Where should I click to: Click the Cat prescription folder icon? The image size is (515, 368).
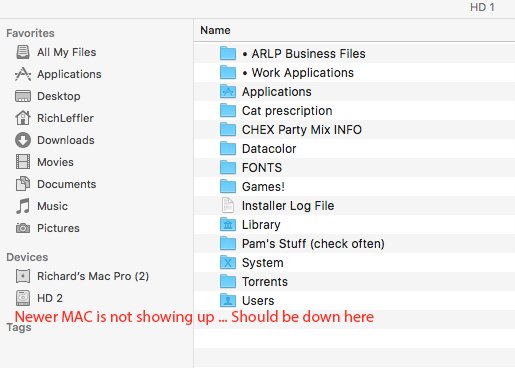tap(228, 110)
